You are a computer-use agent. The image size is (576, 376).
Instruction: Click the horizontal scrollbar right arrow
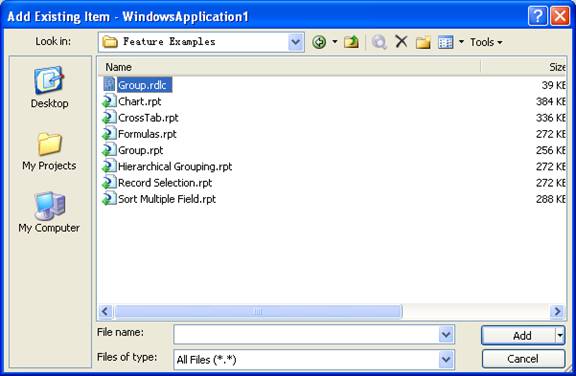click(x=557, y=312)
